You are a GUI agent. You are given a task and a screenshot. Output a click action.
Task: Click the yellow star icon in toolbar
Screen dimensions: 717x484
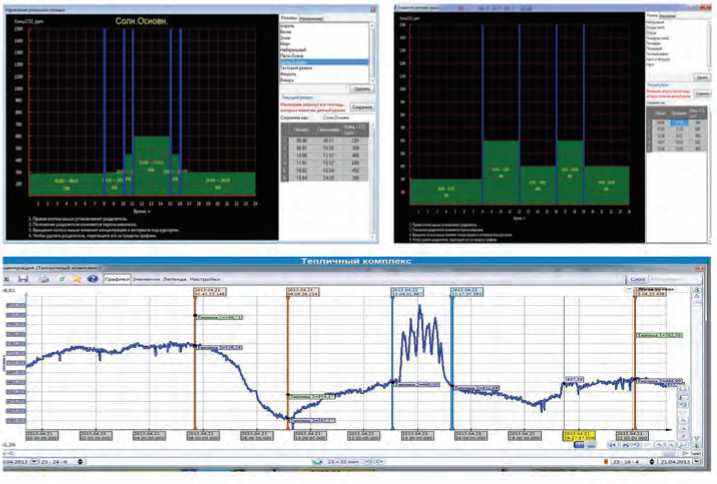click(x=75, y=279)
